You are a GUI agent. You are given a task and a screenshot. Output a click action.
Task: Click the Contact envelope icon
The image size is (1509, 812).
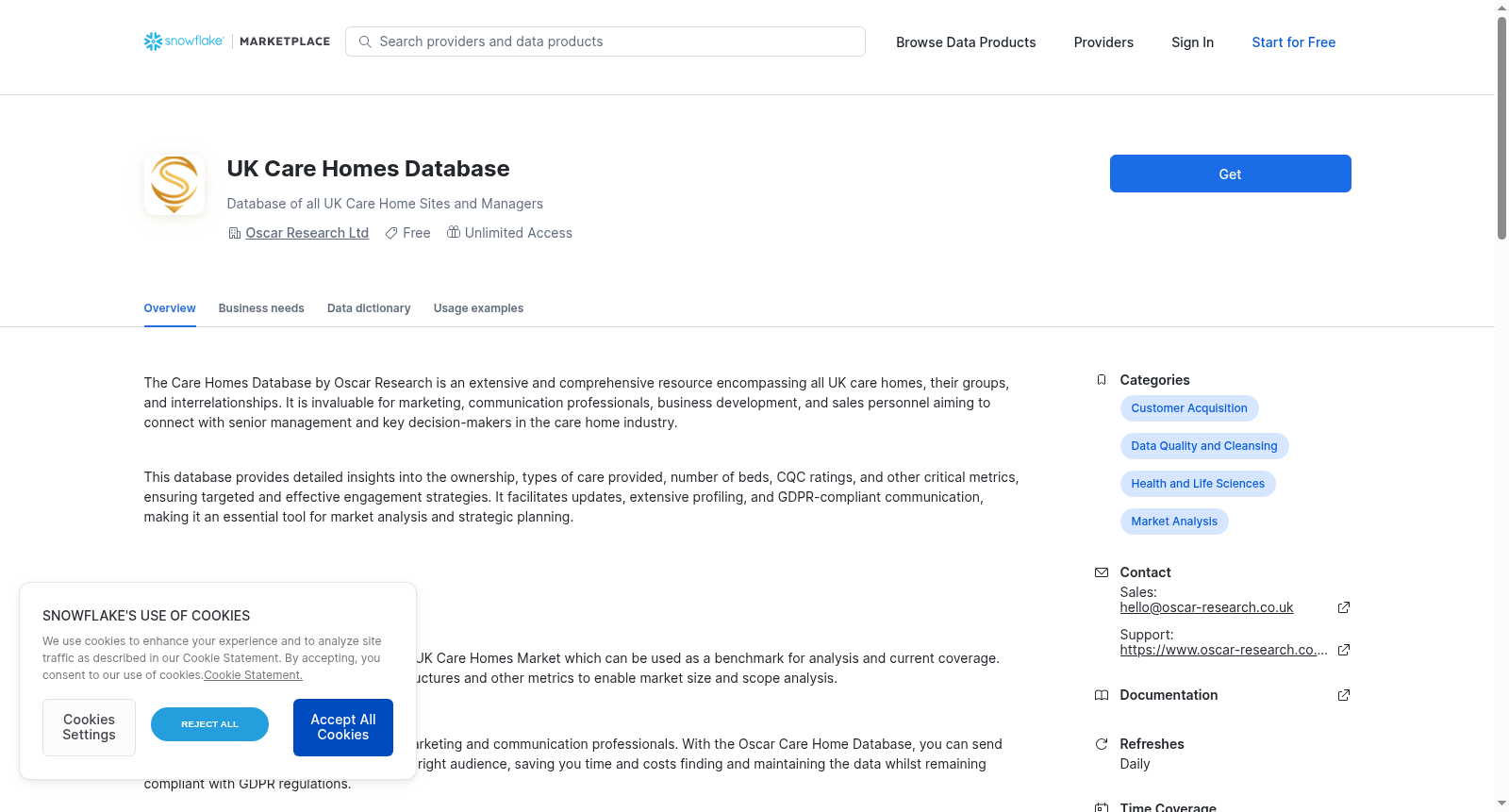pos(1101,572)
